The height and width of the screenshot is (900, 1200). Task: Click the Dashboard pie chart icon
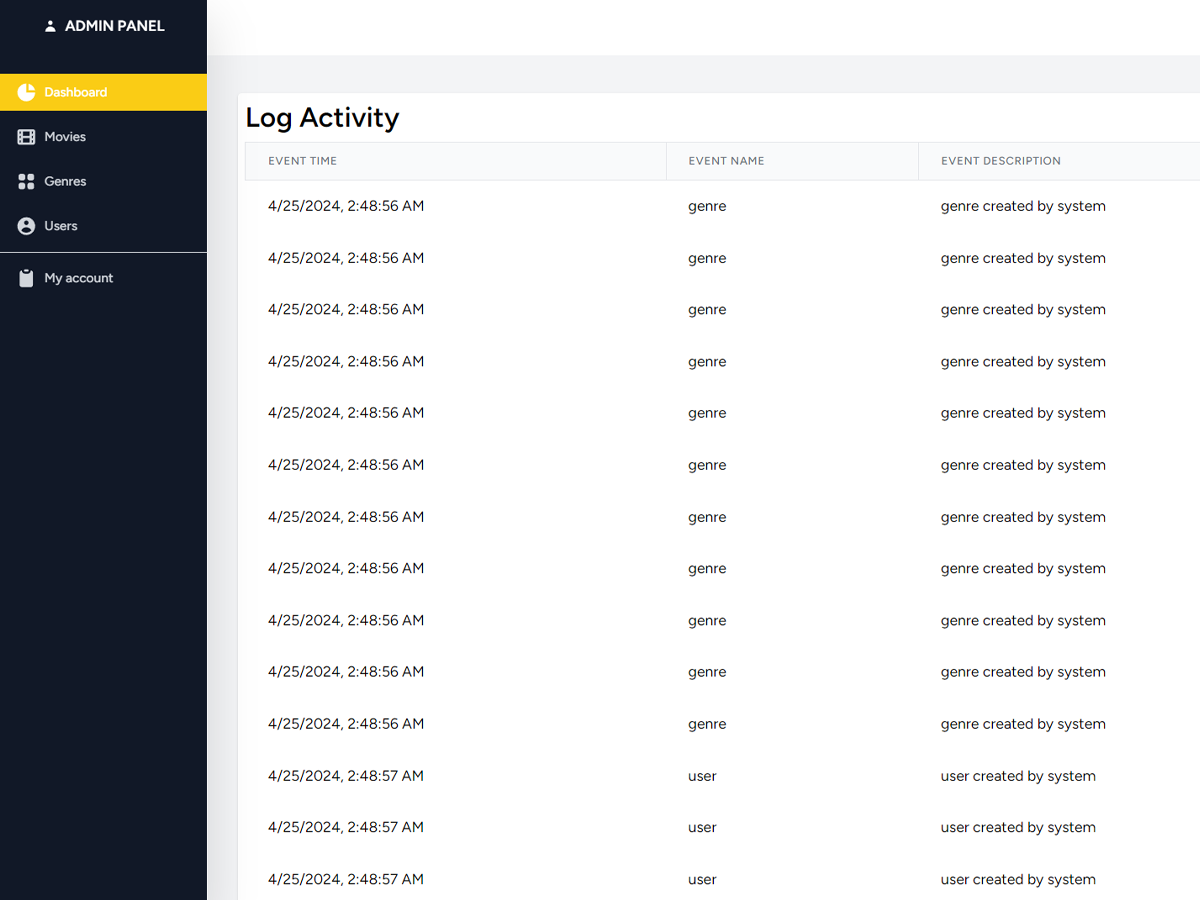[26, 92]
